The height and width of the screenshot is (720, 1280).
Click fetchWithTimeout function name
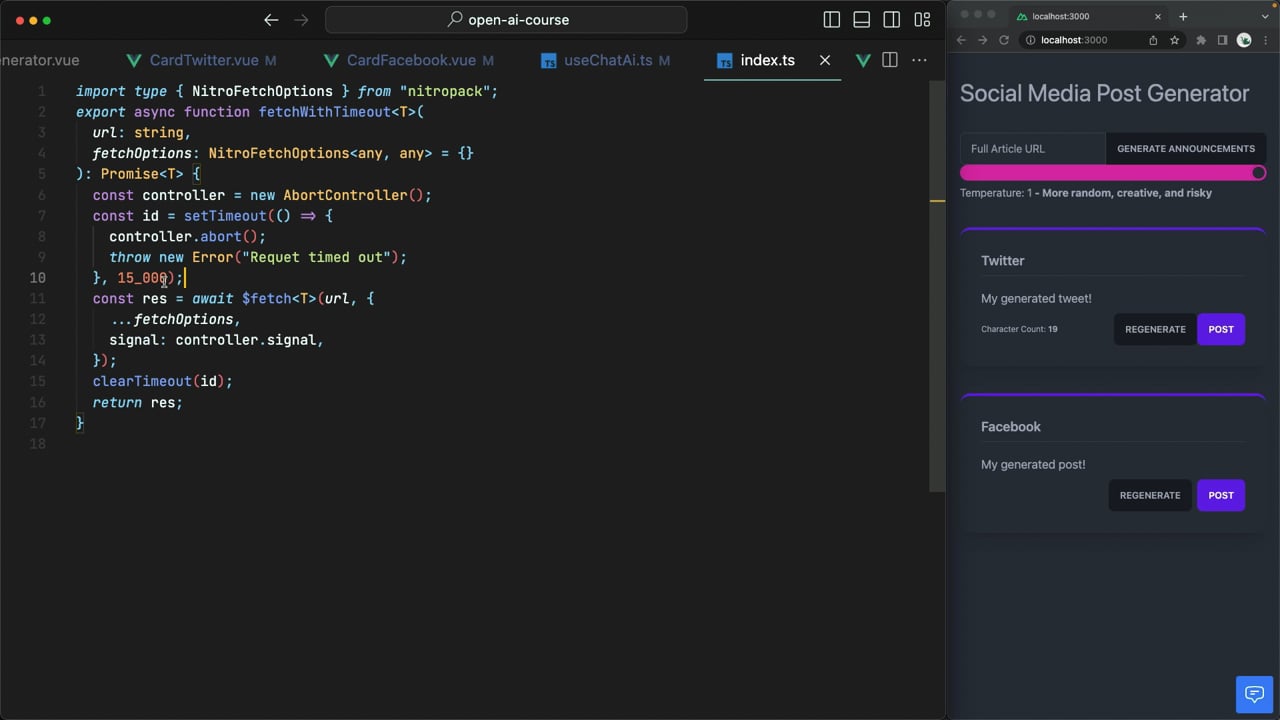pos(322,112)
